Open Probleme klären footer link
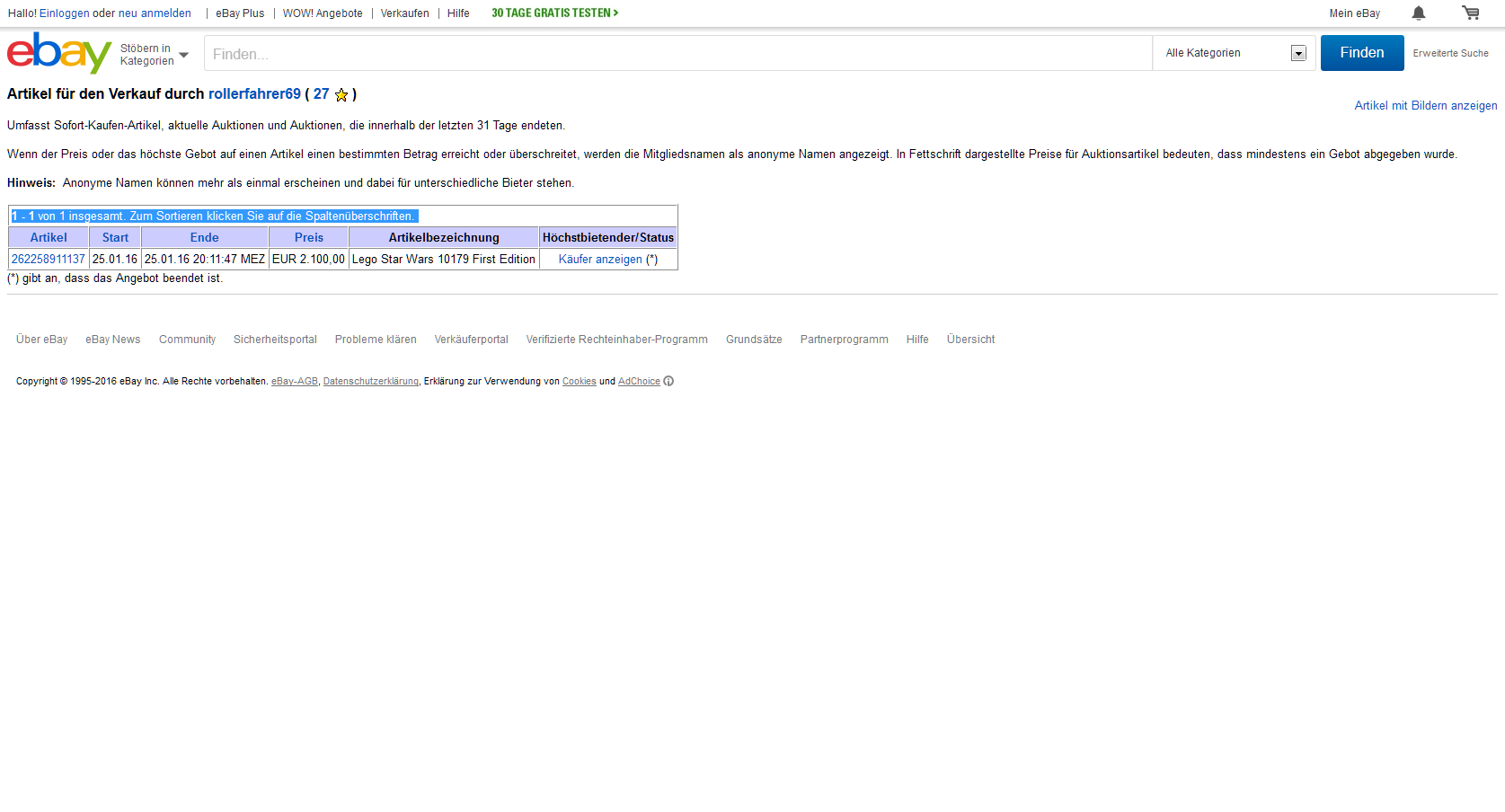The height and width of the screenshot is (812, 1505). (x=376, y=340)
